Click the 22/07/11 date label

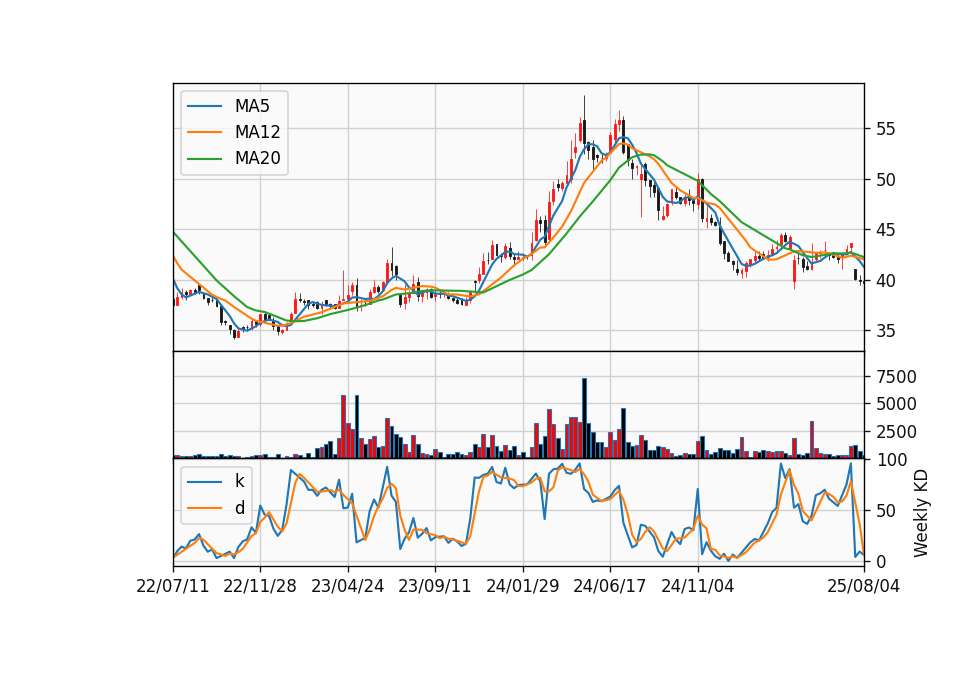(x=173, y=586)
